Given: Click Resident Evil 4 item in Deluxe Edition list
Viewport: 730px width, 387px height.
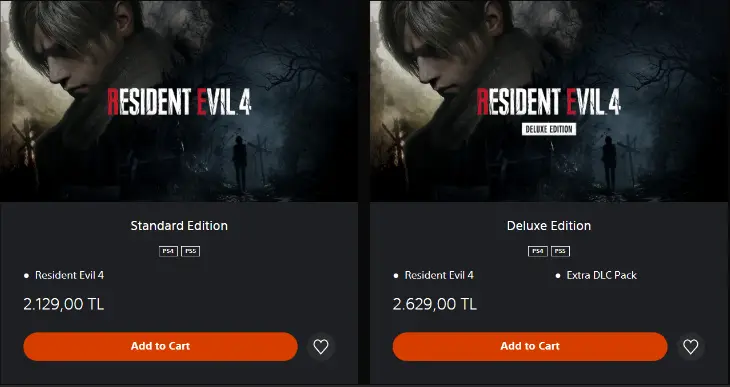Looking at the screenshot, I should (439, 275).
